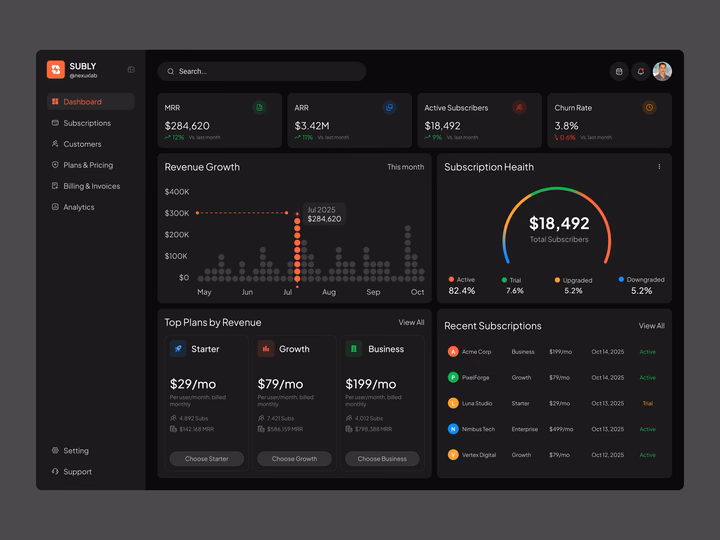
Task: Click the Dashboard grid icon
Action: (55, 101)
